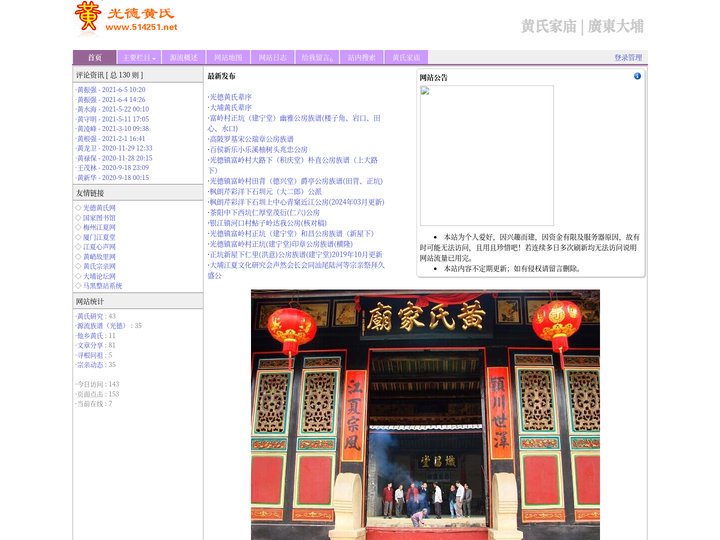Open the 网站日志 menu item
This screenshot has width=720, height=540.
click(273, 57)
